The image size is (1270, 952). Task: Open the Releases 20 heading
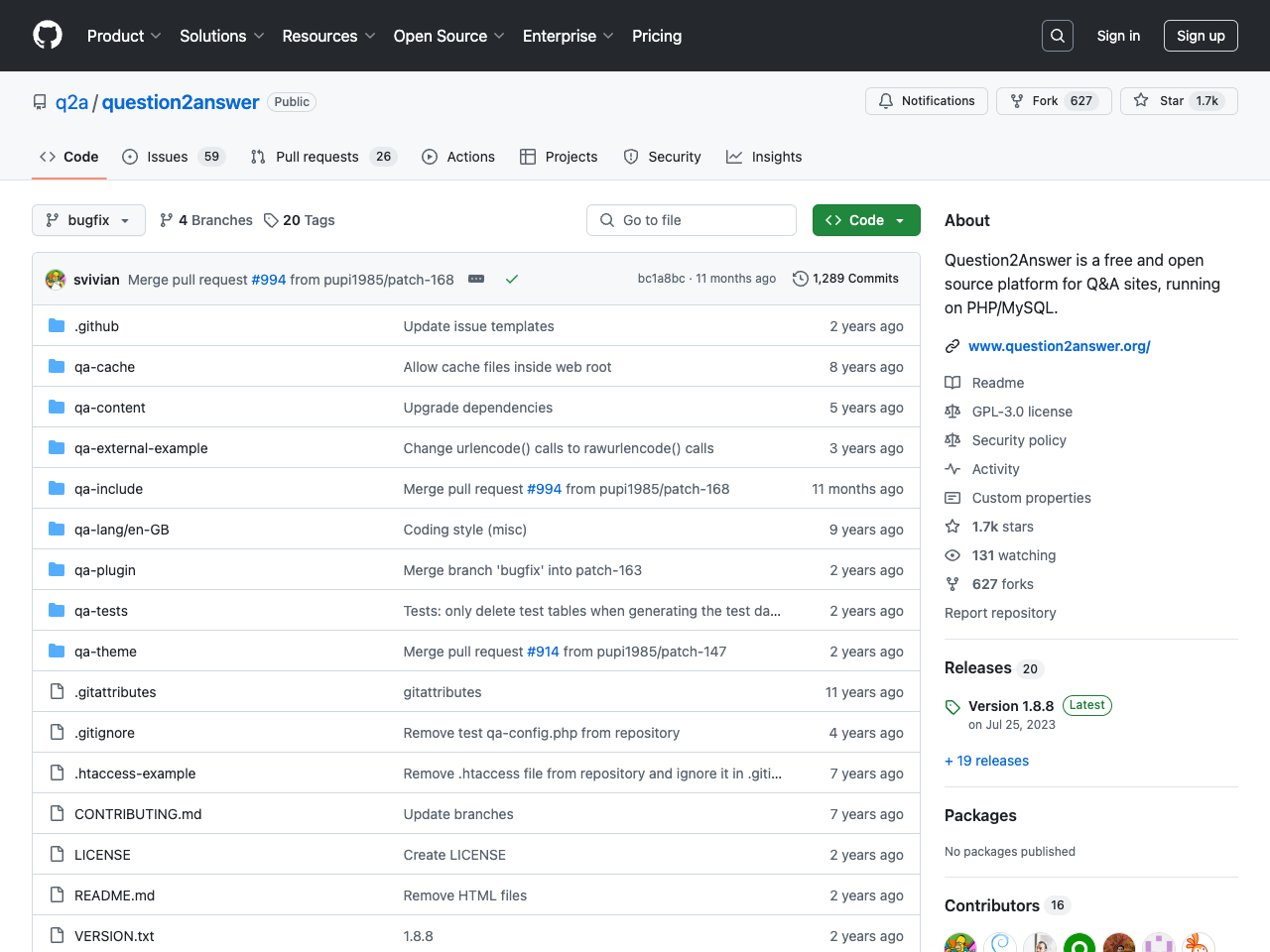tap(993, 668)
